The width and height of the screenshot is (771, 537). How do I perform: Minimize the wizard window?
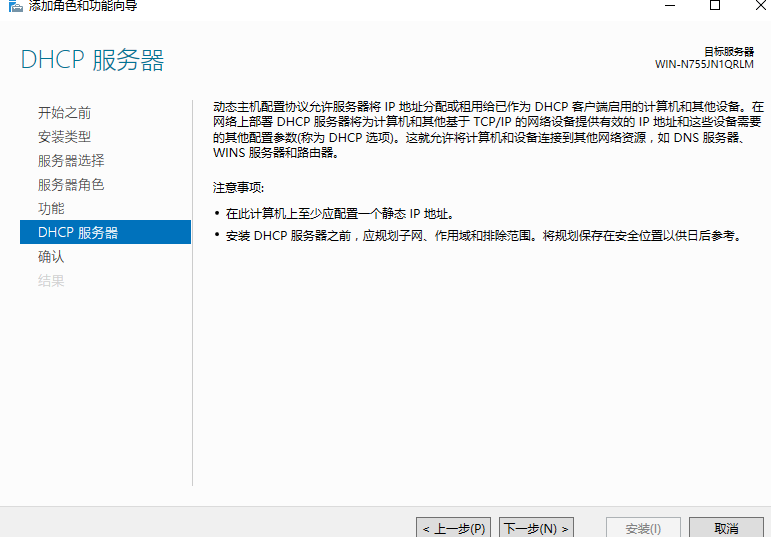670,5
